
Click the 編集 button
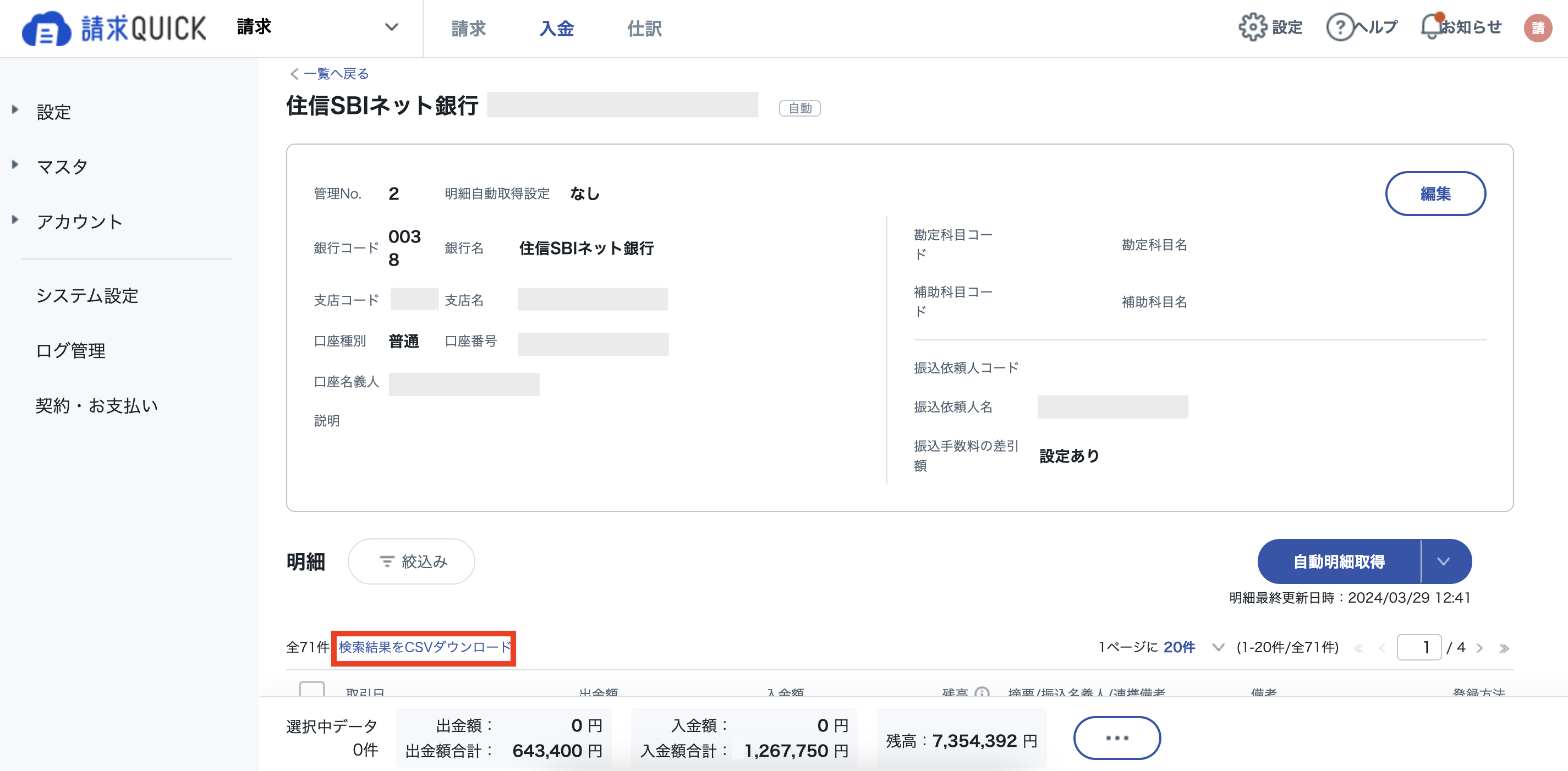[1435, 194]
